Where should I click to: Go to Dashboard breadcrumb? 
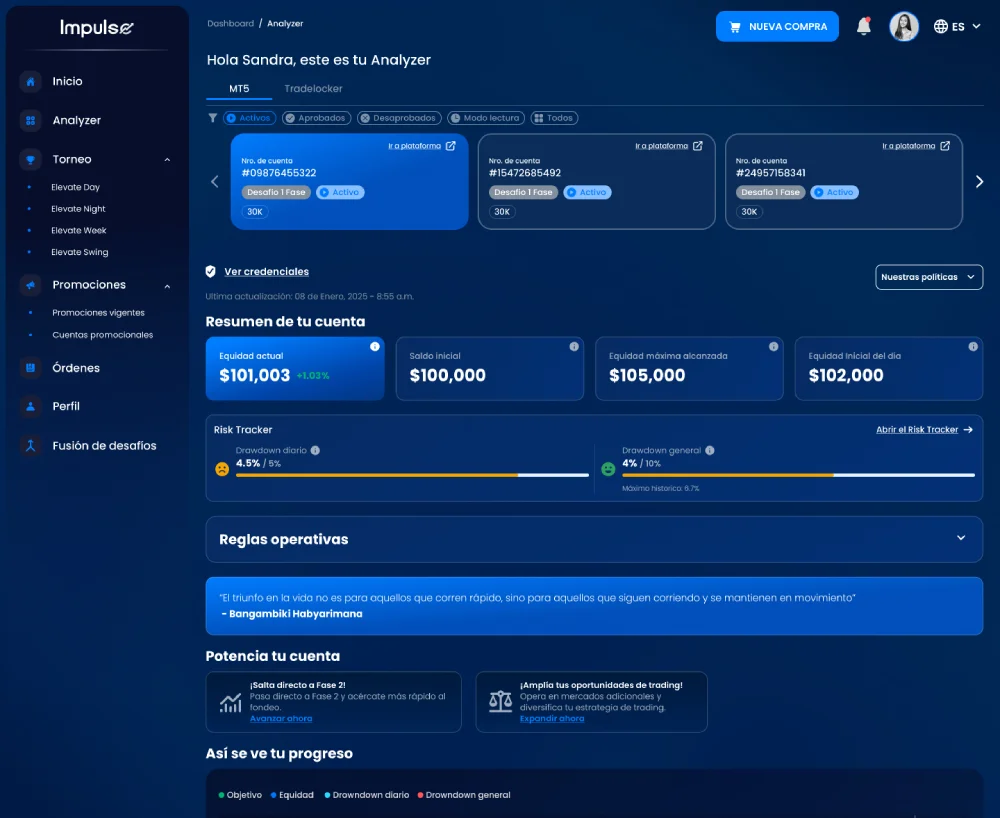(x=230, y=24)
